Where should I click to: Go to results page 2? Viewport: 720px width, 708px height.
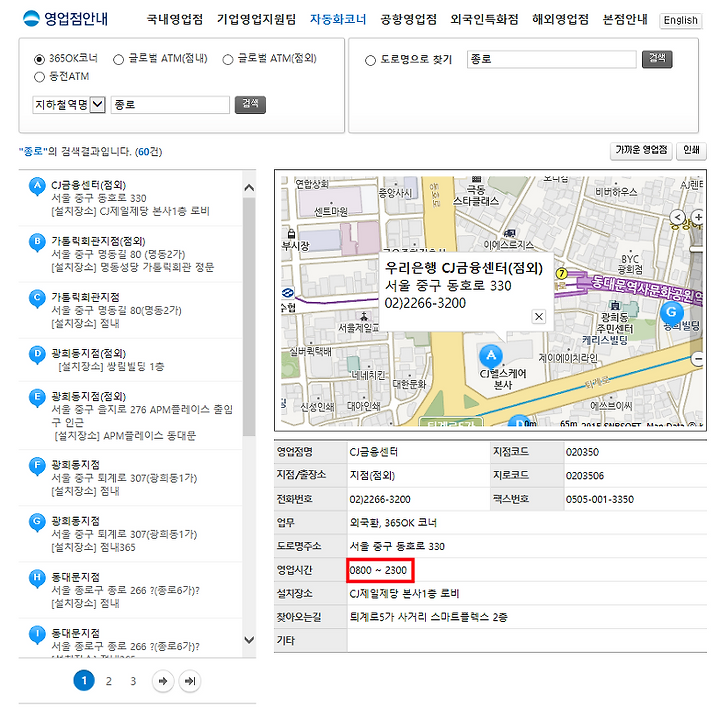[x=109, y=681]
